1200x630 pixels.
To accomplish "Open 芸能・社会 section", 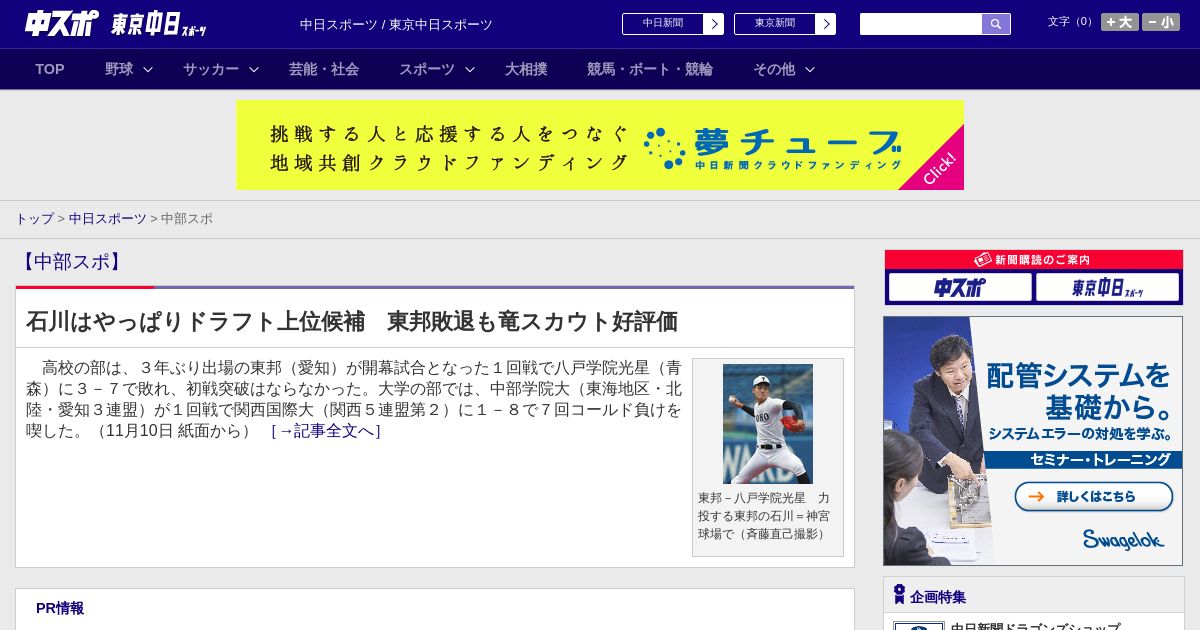I will (324, 69).
